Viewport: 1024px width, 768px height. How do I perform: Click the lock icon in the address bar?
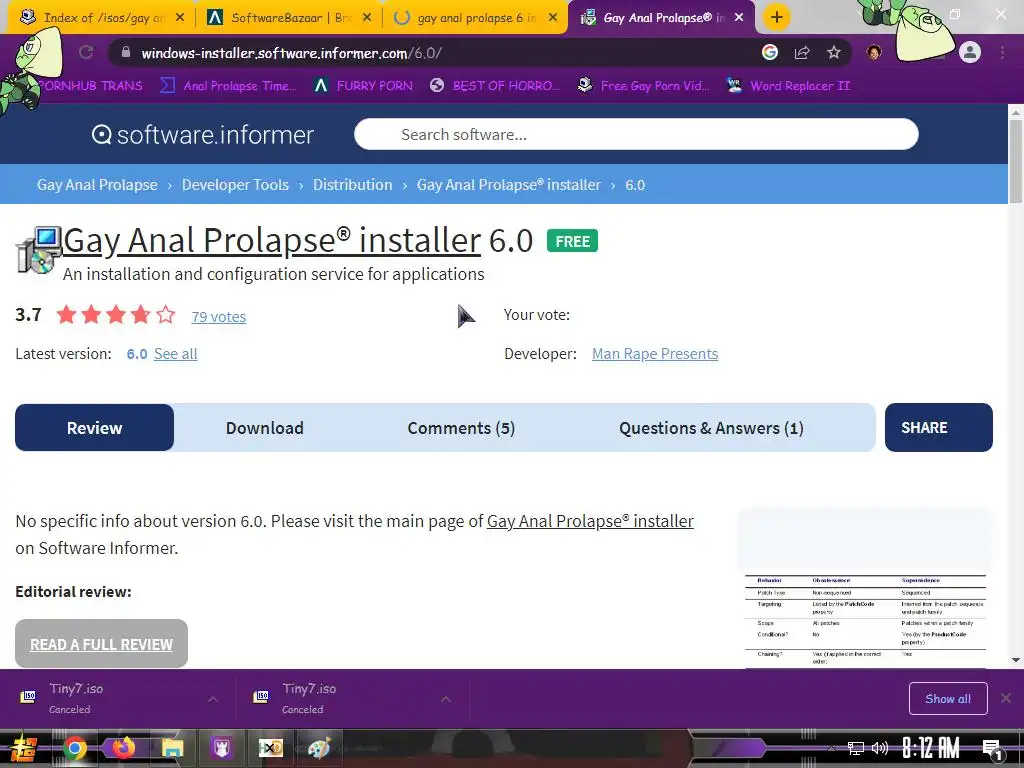[x=126, y=53]
